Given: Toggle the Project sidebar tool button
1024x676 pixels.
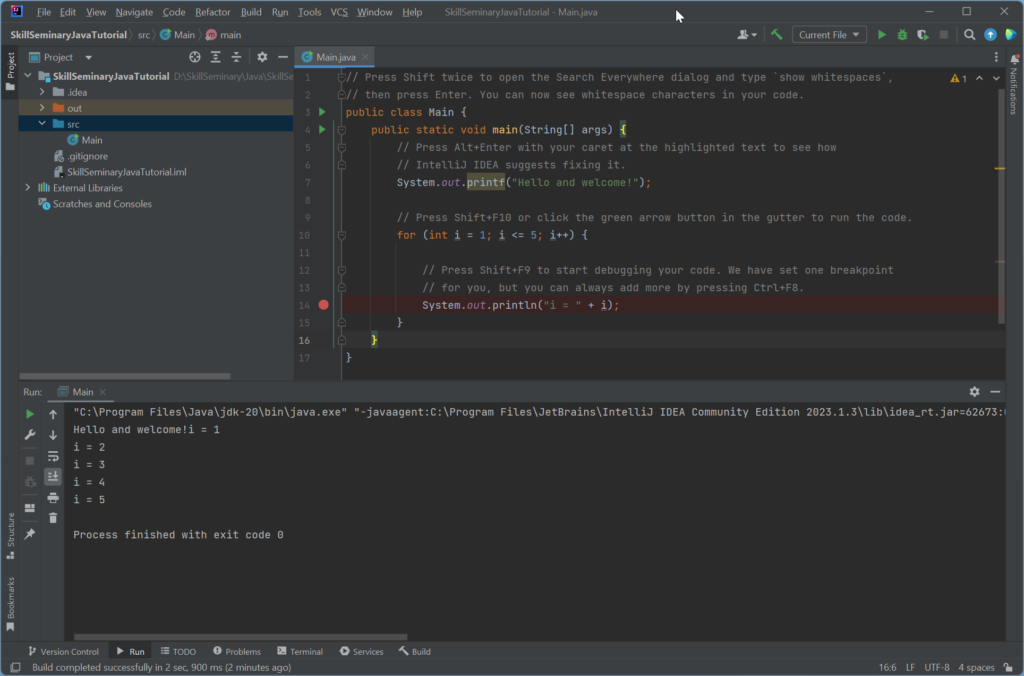Looking at the screenshot, I should 10,72.
